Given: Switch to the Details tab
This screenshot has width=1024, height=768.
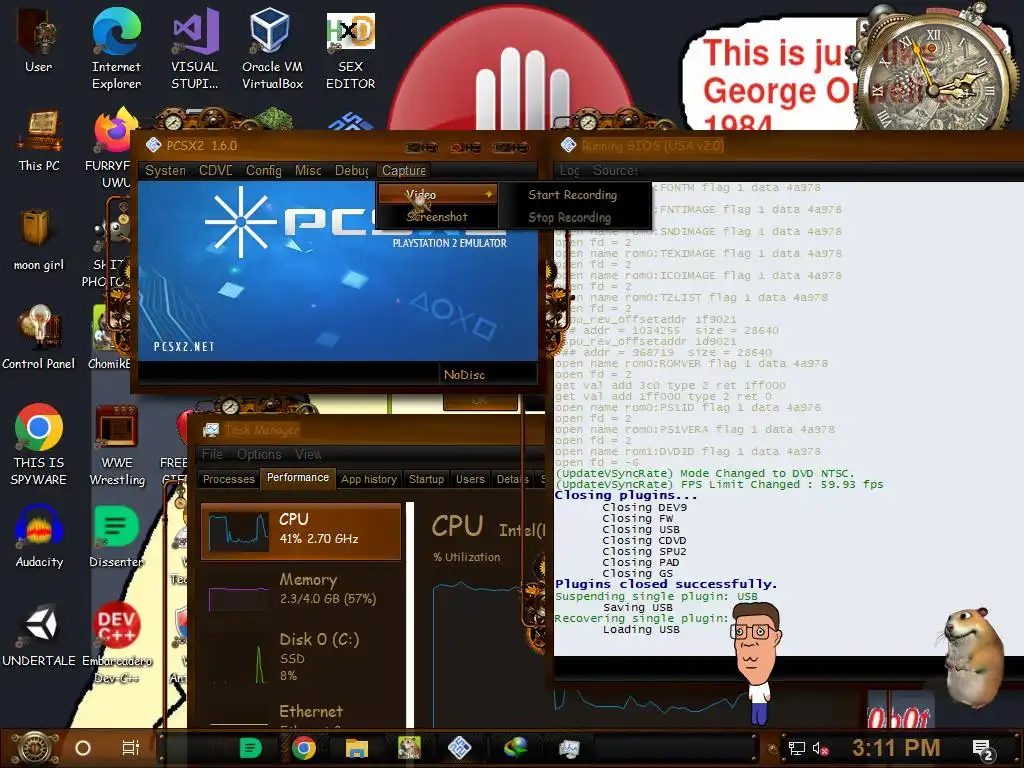Looking at the screenshot, I should tap(513, 479).
